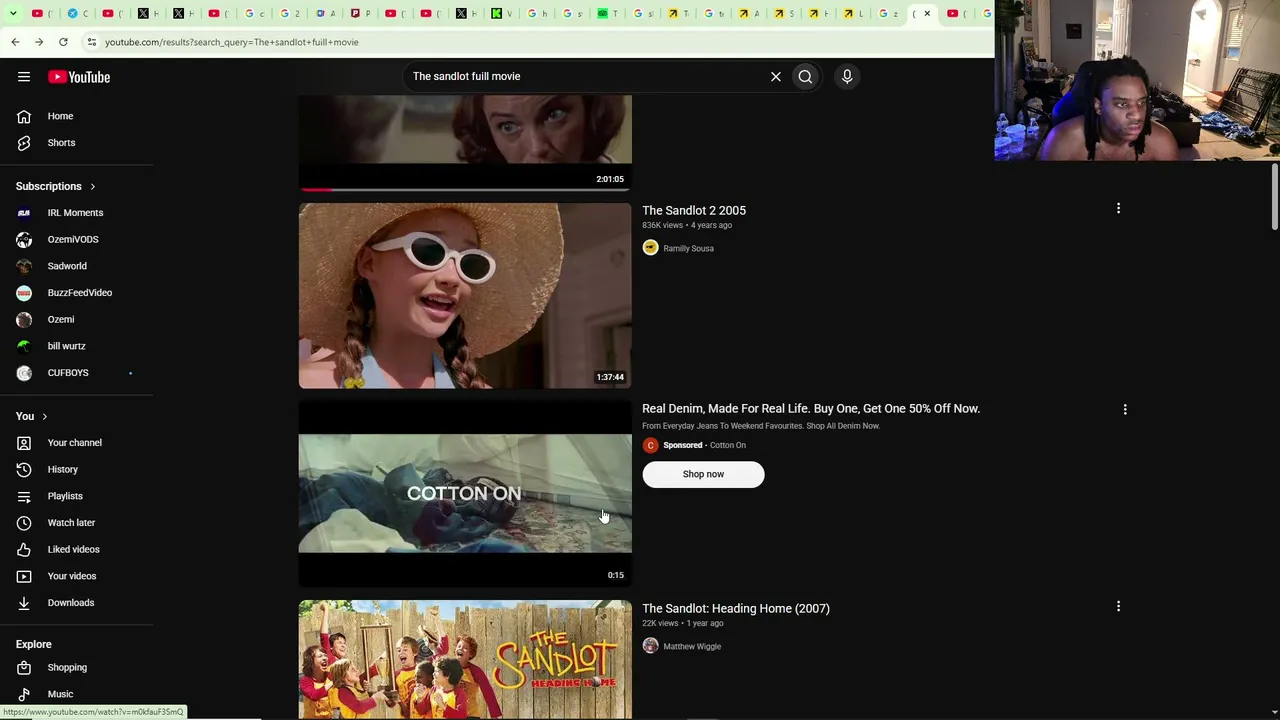Click the page vertical scrollbar
Viewport: 1280px width, 720px height.
(1275, 195)
